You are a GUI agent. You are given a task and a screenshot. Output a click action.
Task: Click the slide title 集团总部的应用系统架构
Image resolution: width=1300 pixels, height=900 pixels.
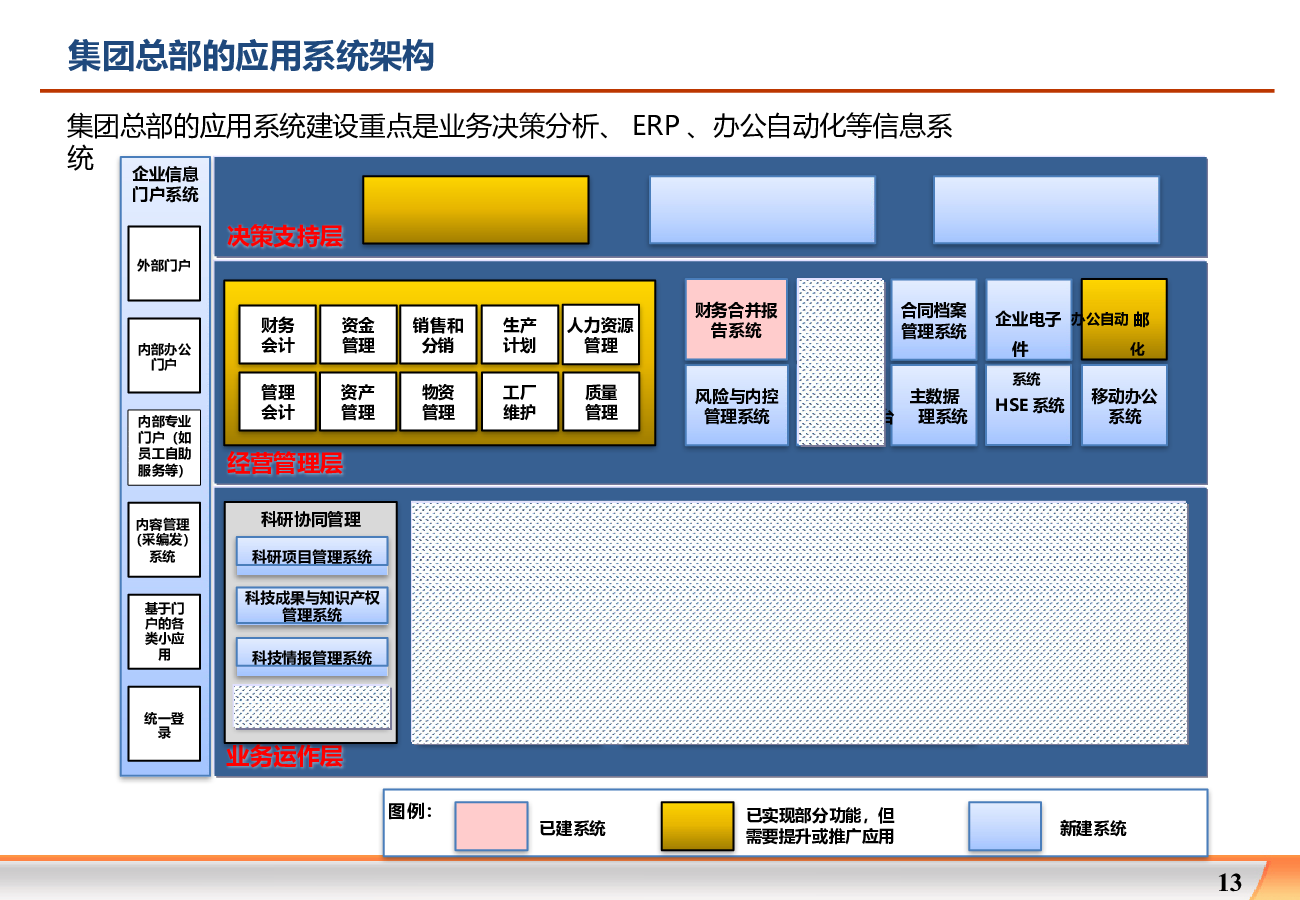point(251,56)
